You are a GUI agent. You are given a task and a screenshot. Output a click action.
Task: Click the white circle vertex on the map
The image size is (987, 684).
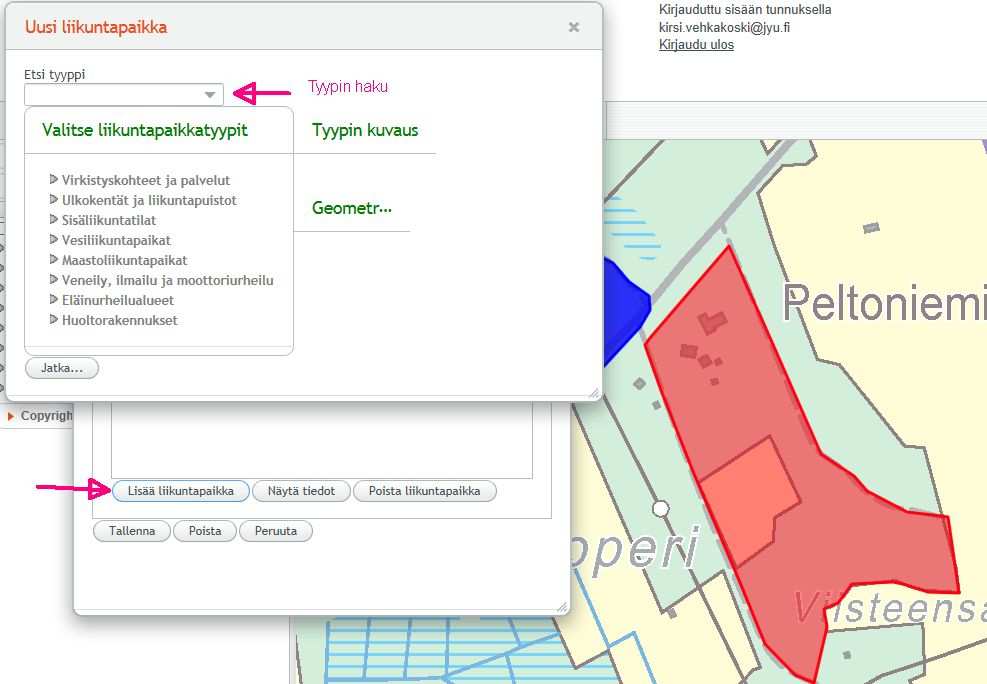tap(660, 508)
